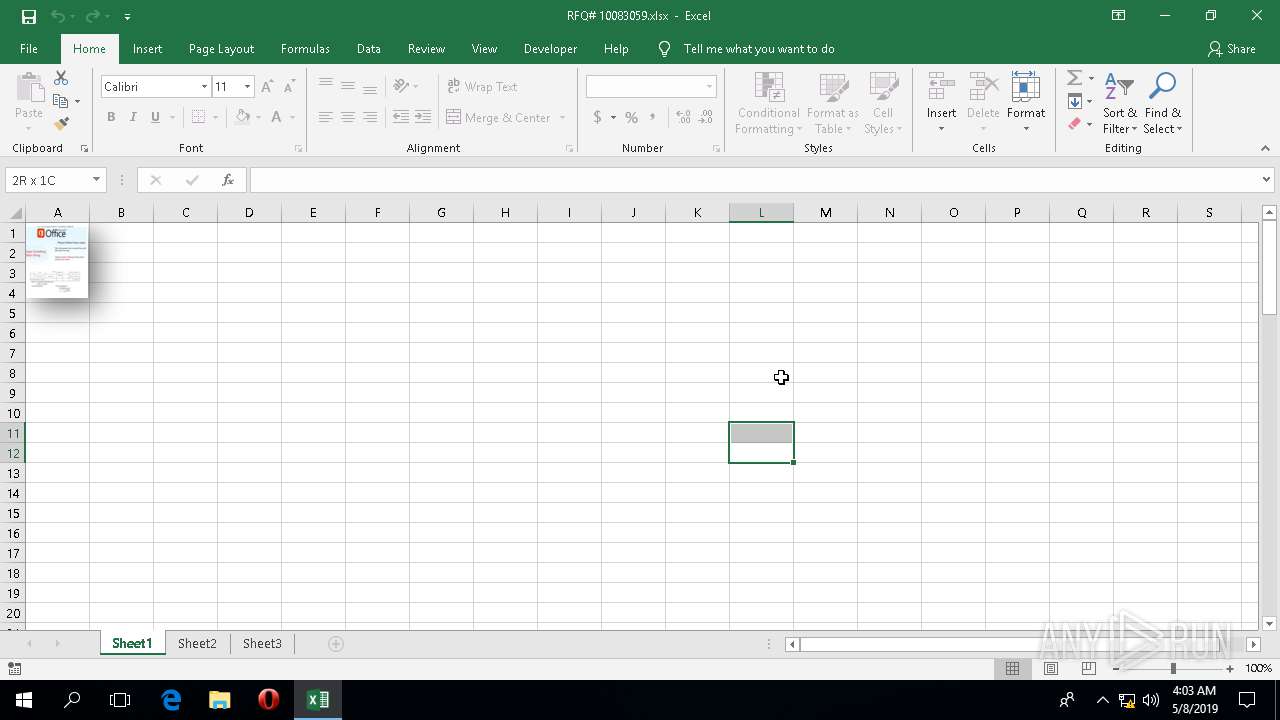This screenshot has height=720, width=1280.
Task: Click the Borders icon
Action: [x=198, y=117]
